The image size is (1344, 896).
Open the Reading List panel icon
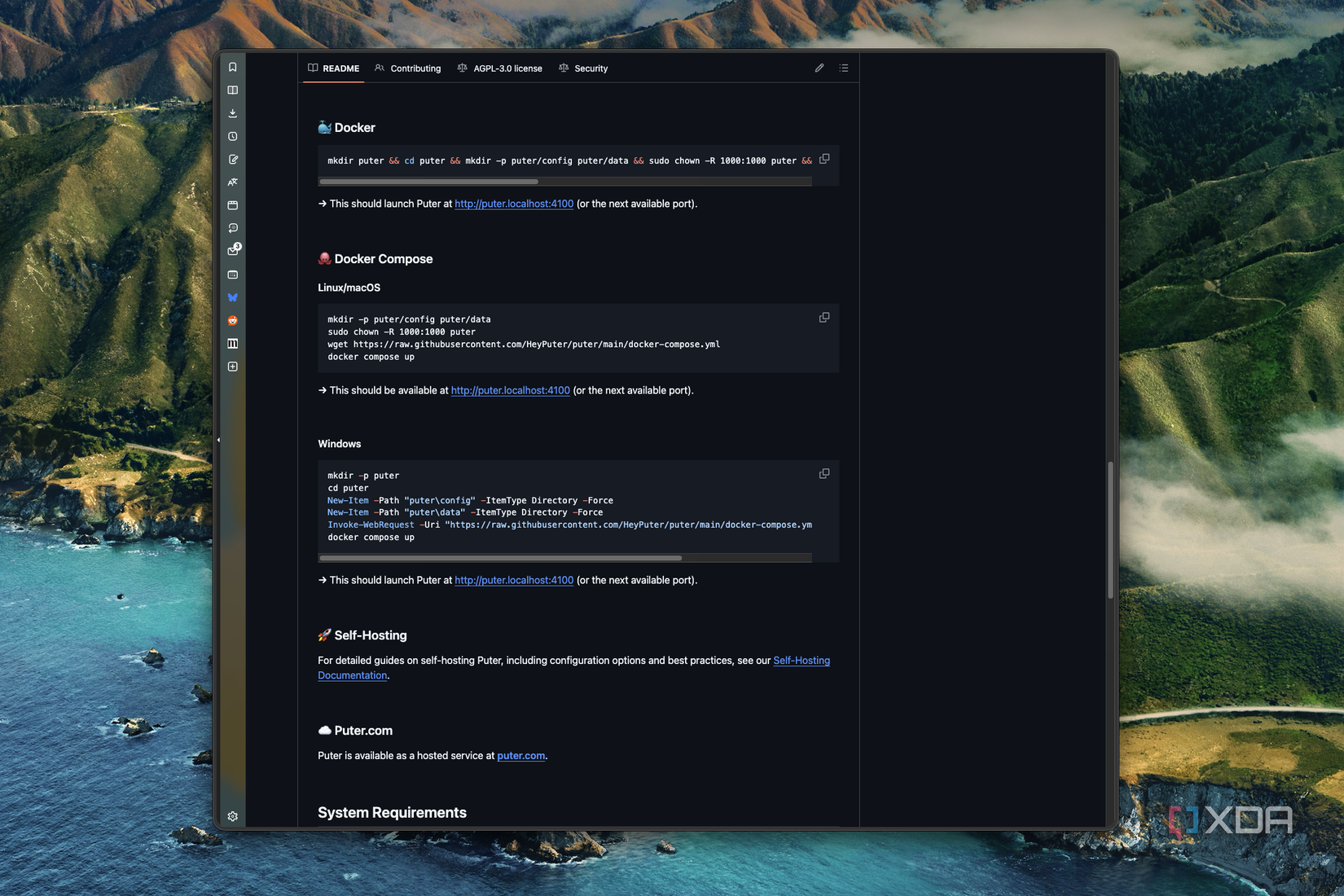coord(232,90)
